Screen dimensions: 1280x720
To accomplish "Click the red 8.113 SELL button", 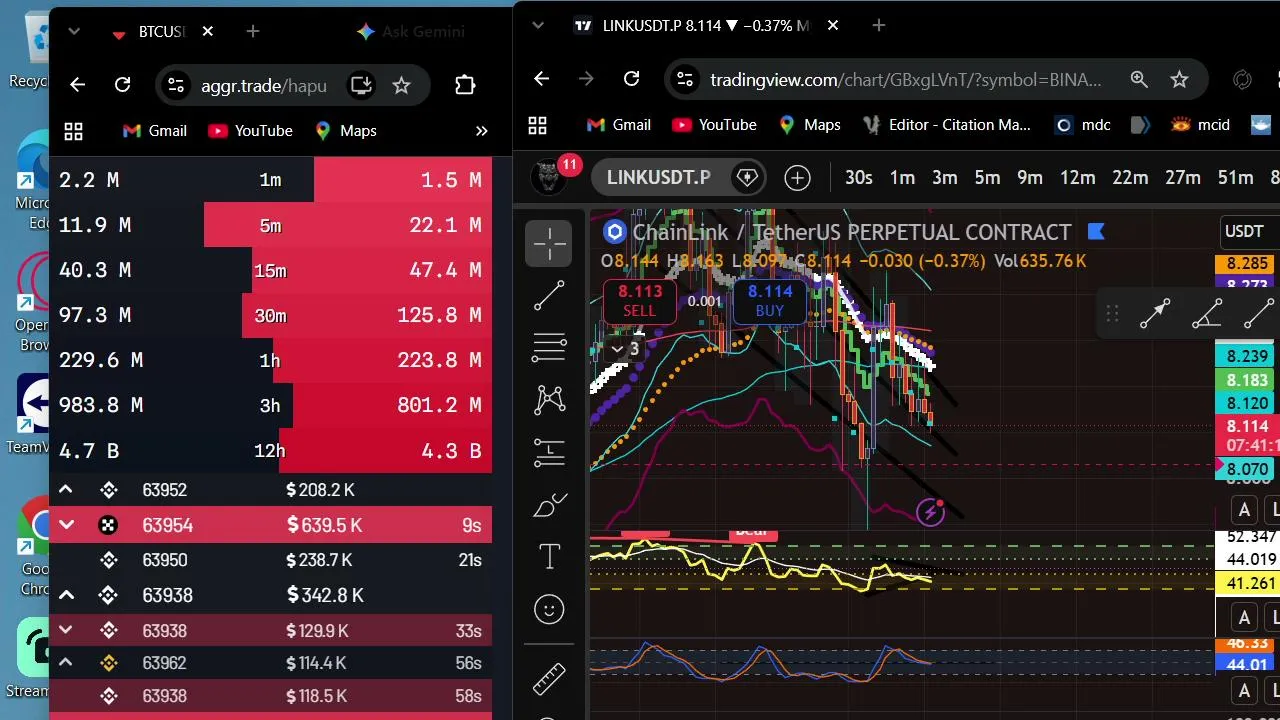I will tap(640, 300).
